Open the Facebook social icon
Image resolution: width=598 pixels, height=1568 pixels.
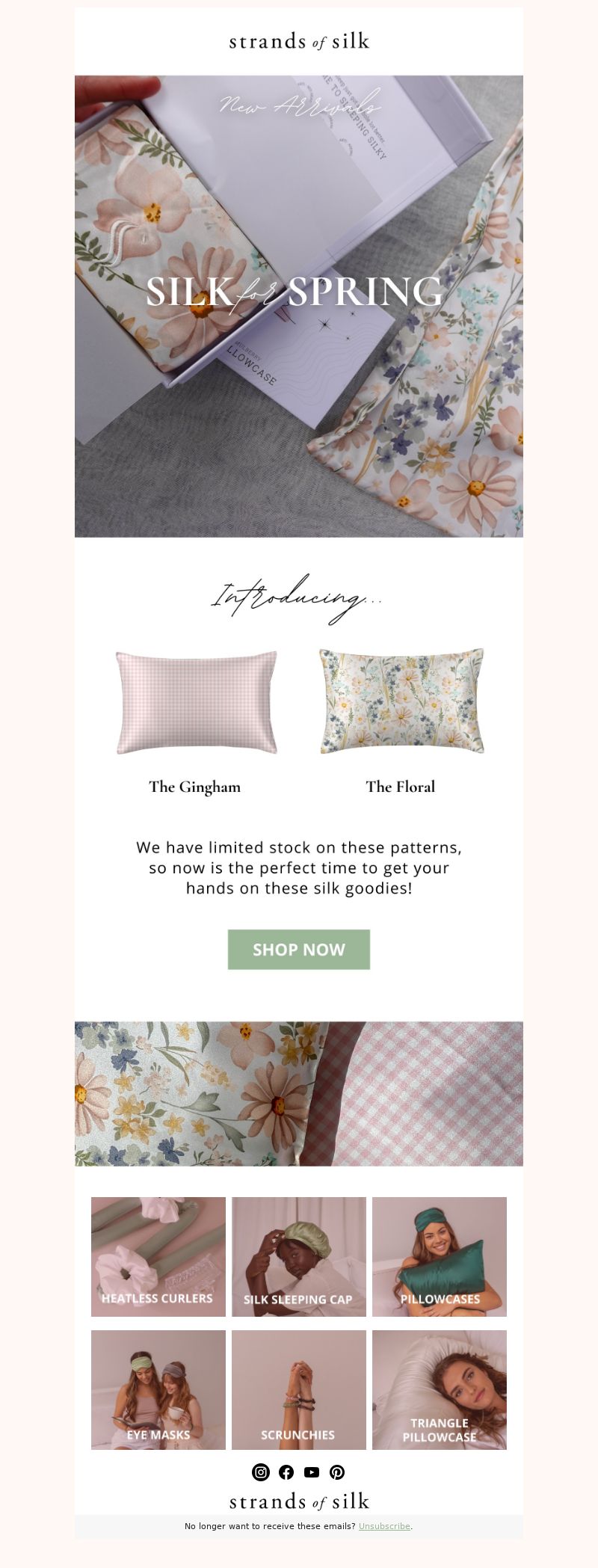tap(286, 1472)
